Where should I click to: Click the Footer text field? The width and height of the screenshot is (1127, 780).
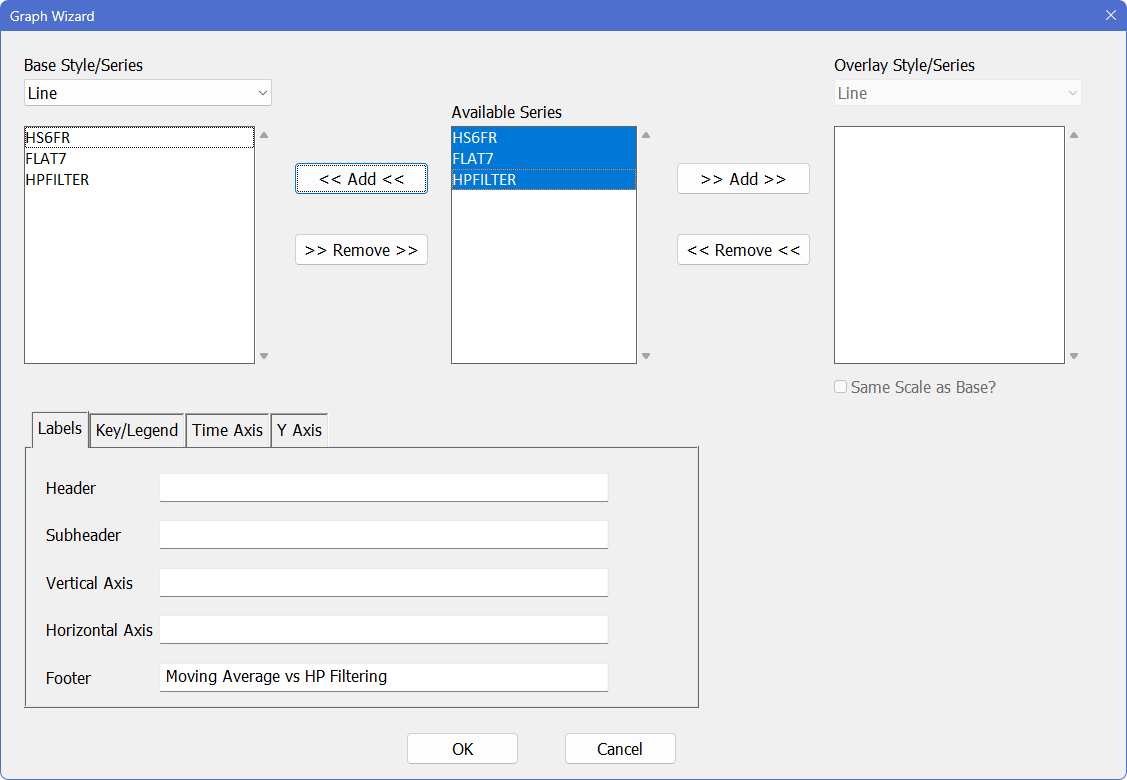[383, 677]
